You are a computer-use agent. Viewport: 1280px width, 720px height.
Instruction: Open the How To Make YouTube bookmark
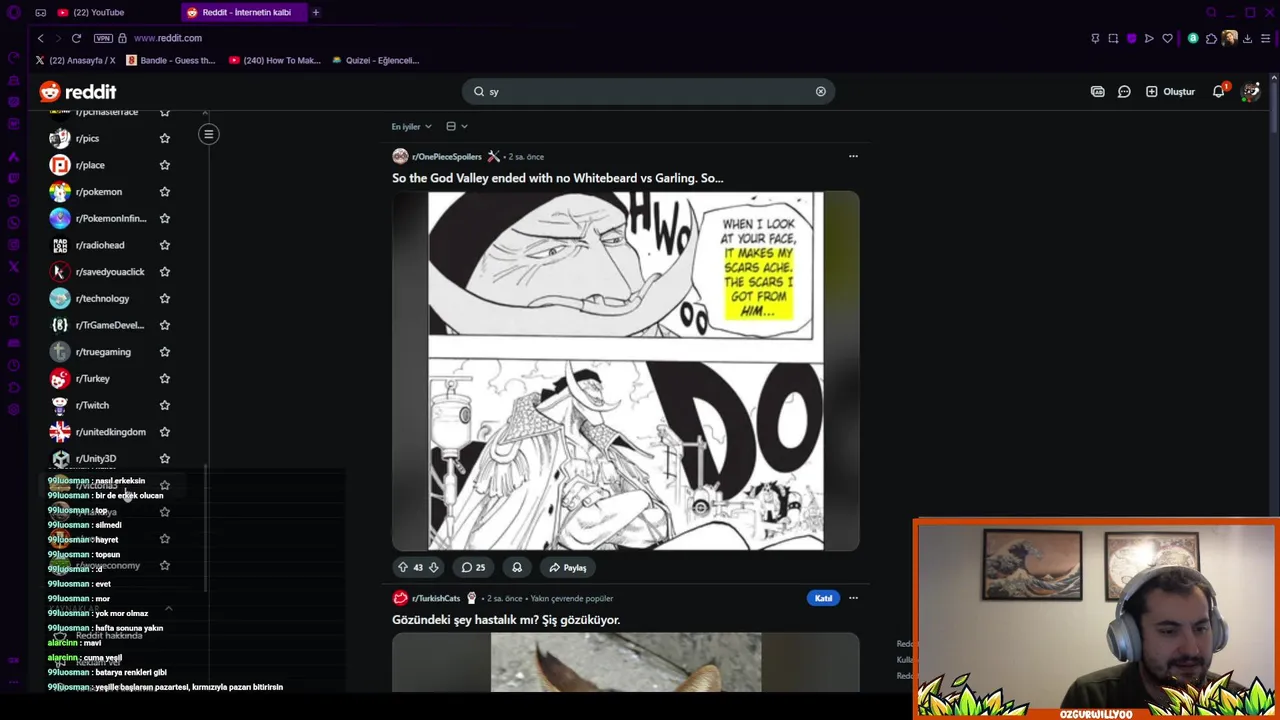pos(275,60)
